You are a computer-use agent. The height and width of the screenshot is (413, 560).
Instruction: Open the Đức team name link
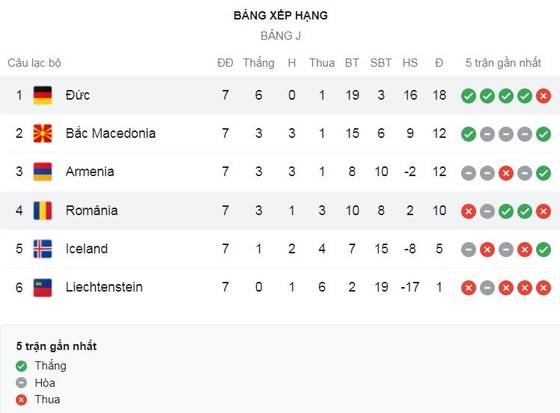point(78,95)
